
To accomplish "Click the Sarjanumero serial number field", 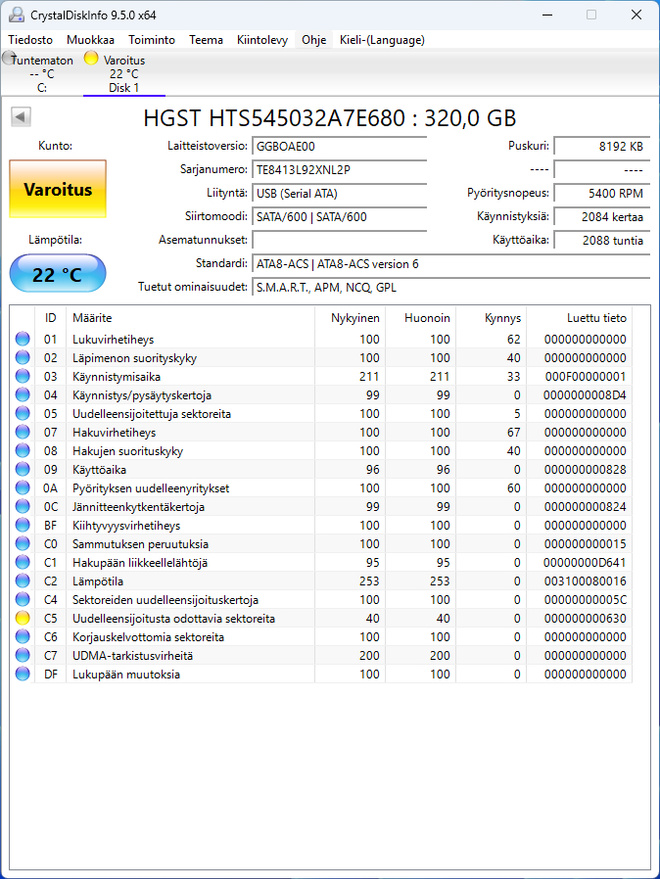I will (x=339, y=170).
